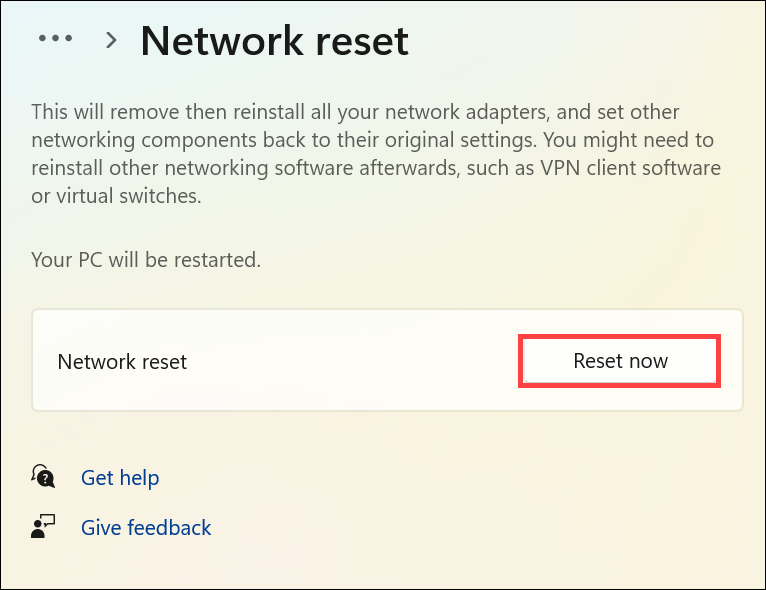766x590 pixels.
Task: Click the "Your PC will be restarted." text
Action: pyautogui.click(x=146, y=260)
